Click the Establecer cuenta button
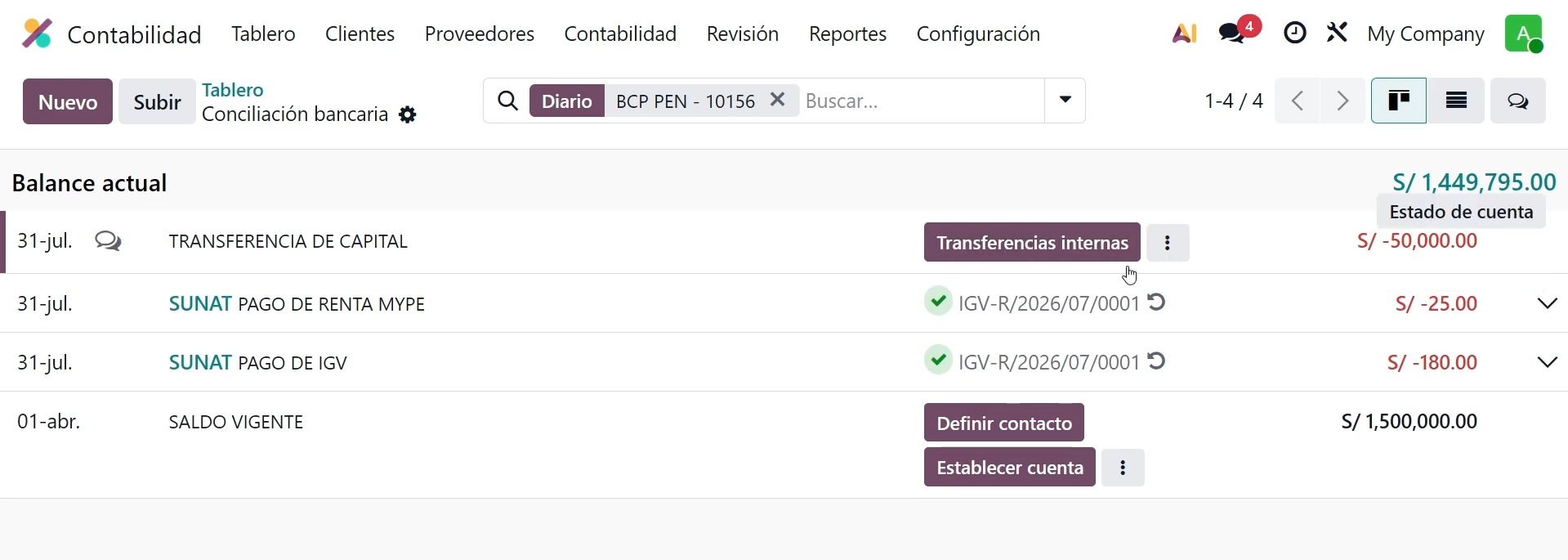 tap(1010, 468)
